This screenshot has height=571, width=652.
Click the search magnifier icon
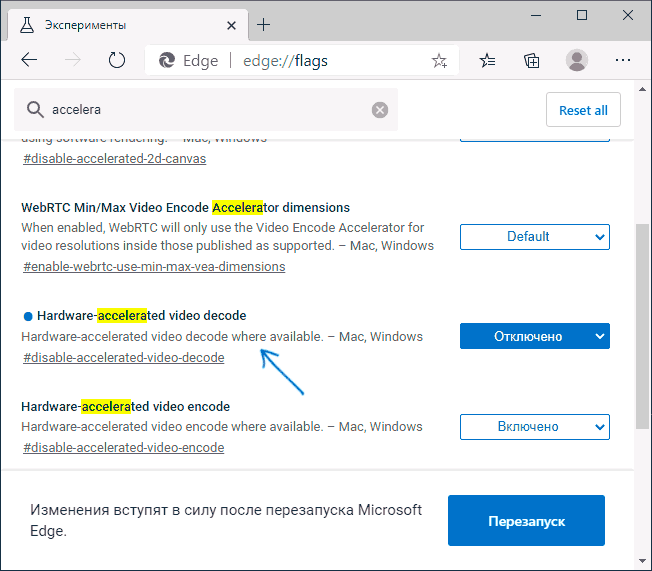(35, 110)
